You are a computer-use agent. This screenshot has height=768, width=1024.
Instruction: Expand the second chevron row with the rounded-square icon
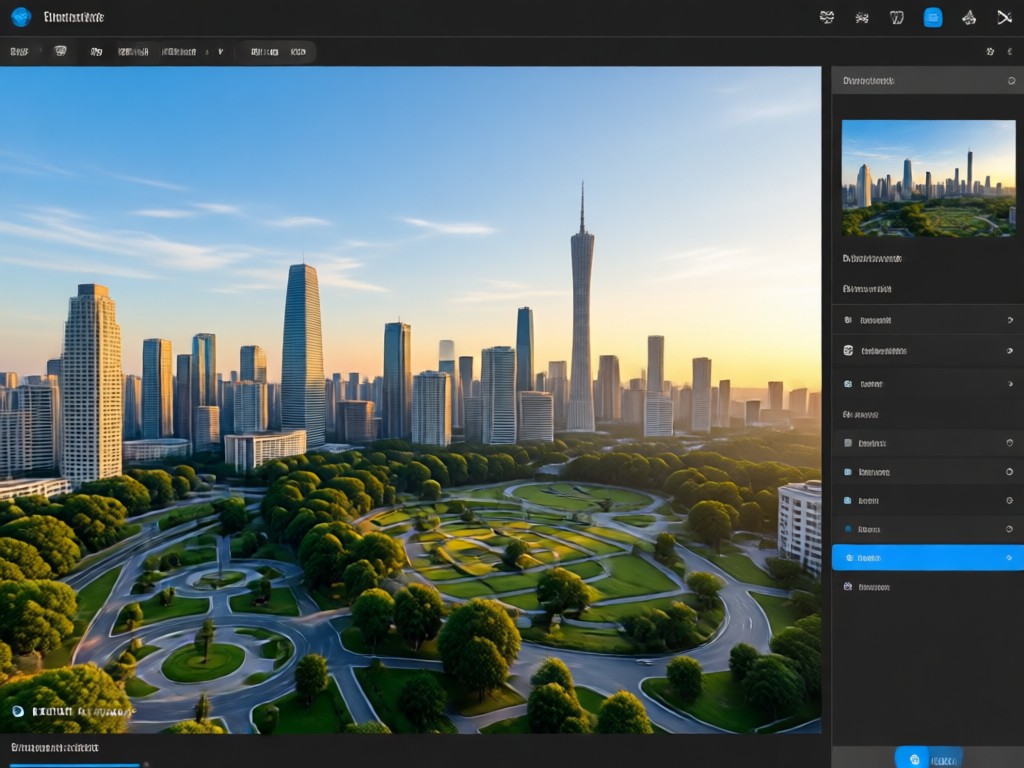(927, 351)
